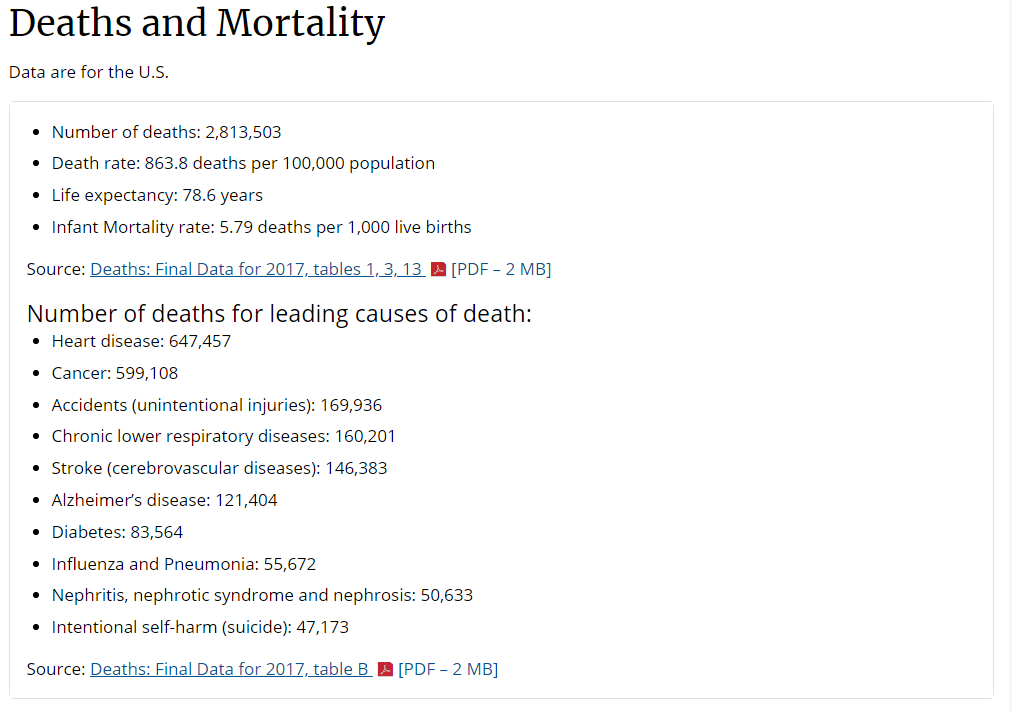Viewport: 1012px width, 711px height.
Task: Click the Alzheimer's disease: 121,404 entry
Action: pyautogui.click(x=165, y=500)
